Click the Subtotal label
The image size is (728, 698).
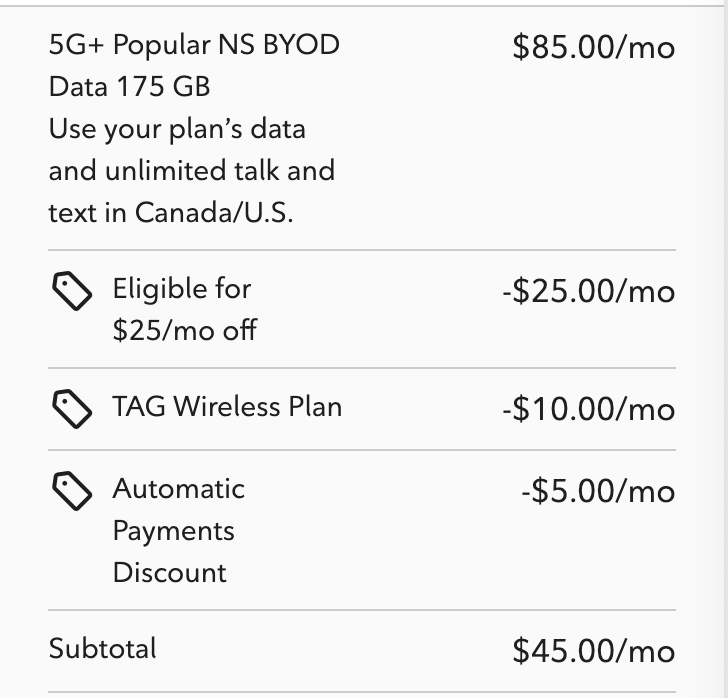pos(103,648)
